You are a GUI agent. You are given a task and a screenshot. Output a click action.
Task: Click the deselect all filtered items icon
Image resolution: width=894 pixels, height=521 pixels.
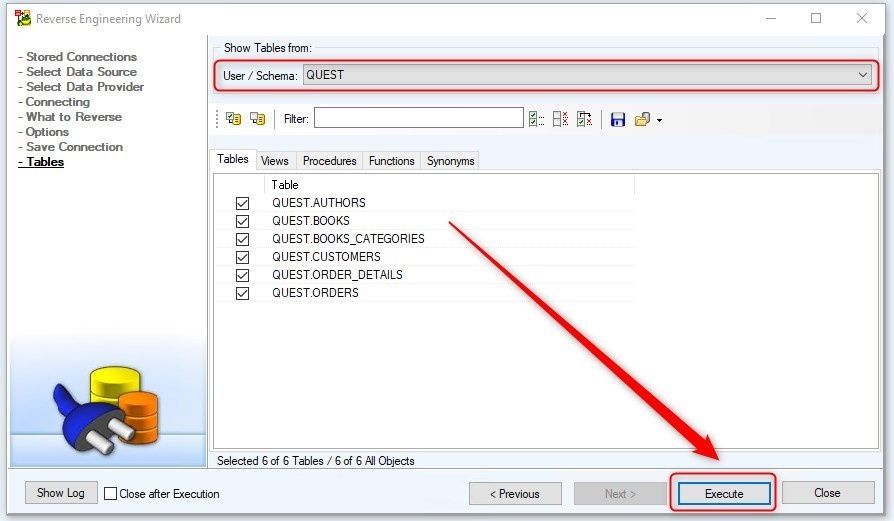560,119
